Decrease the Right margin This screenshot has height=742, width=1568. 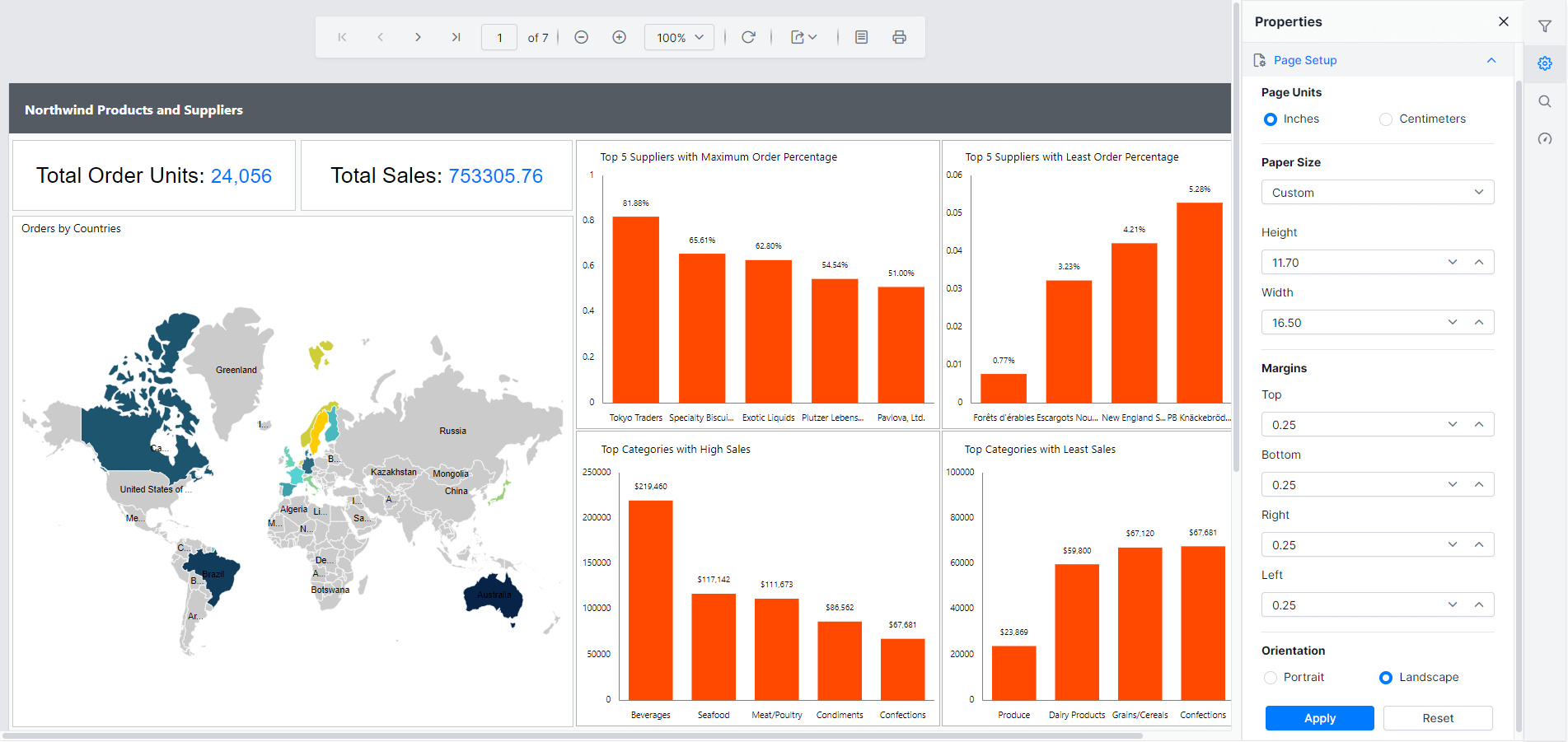(1453, 545)
